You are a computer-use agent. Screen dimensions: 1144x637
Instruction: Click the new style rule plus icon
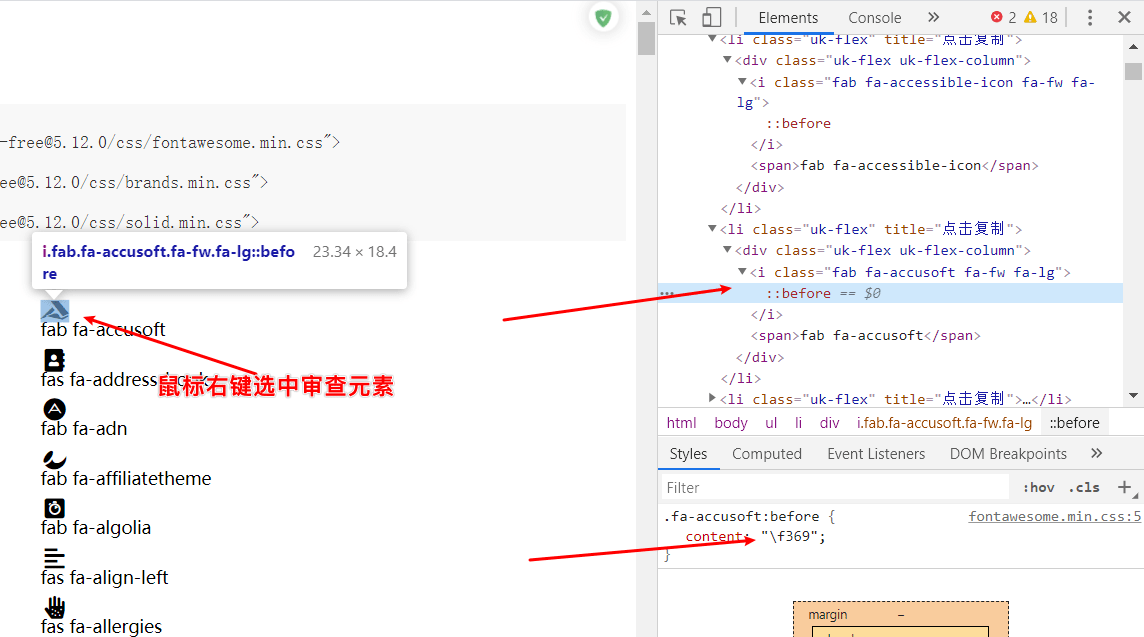[x=1125, y=487]
